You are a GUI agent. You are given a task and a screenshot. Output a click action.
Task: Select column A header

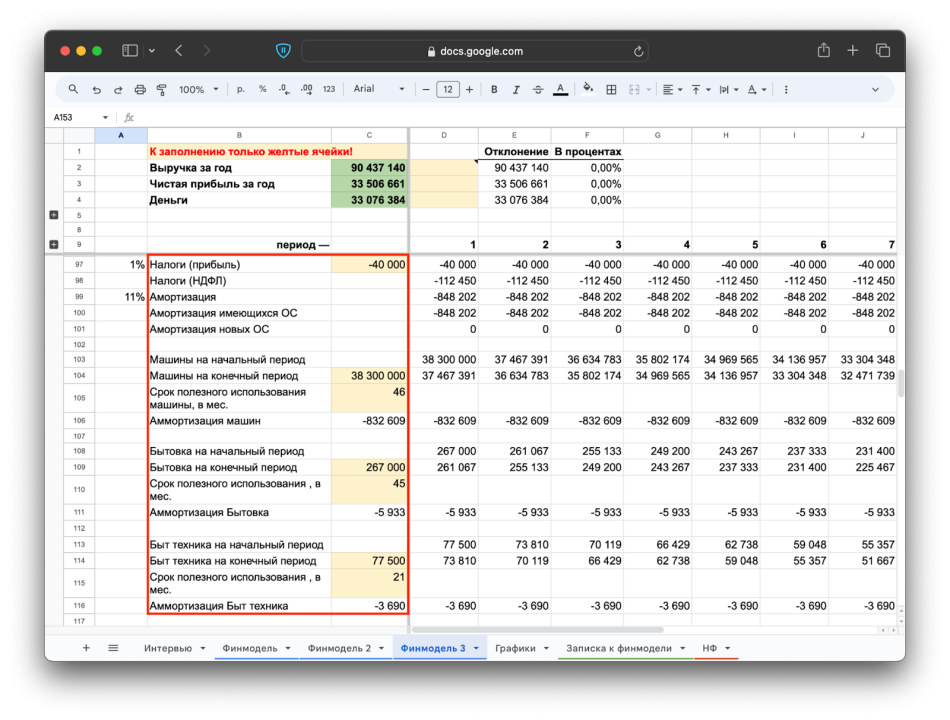(x=121, y=135)
